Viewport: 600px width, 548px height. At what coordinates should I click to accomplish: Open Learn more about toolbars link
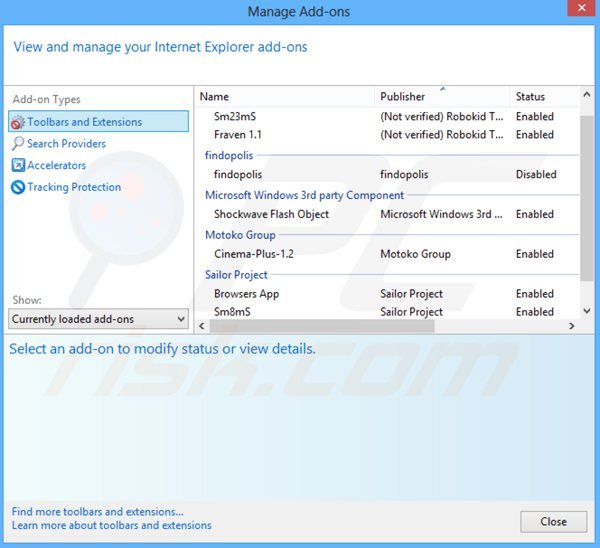tap(112, 525)
